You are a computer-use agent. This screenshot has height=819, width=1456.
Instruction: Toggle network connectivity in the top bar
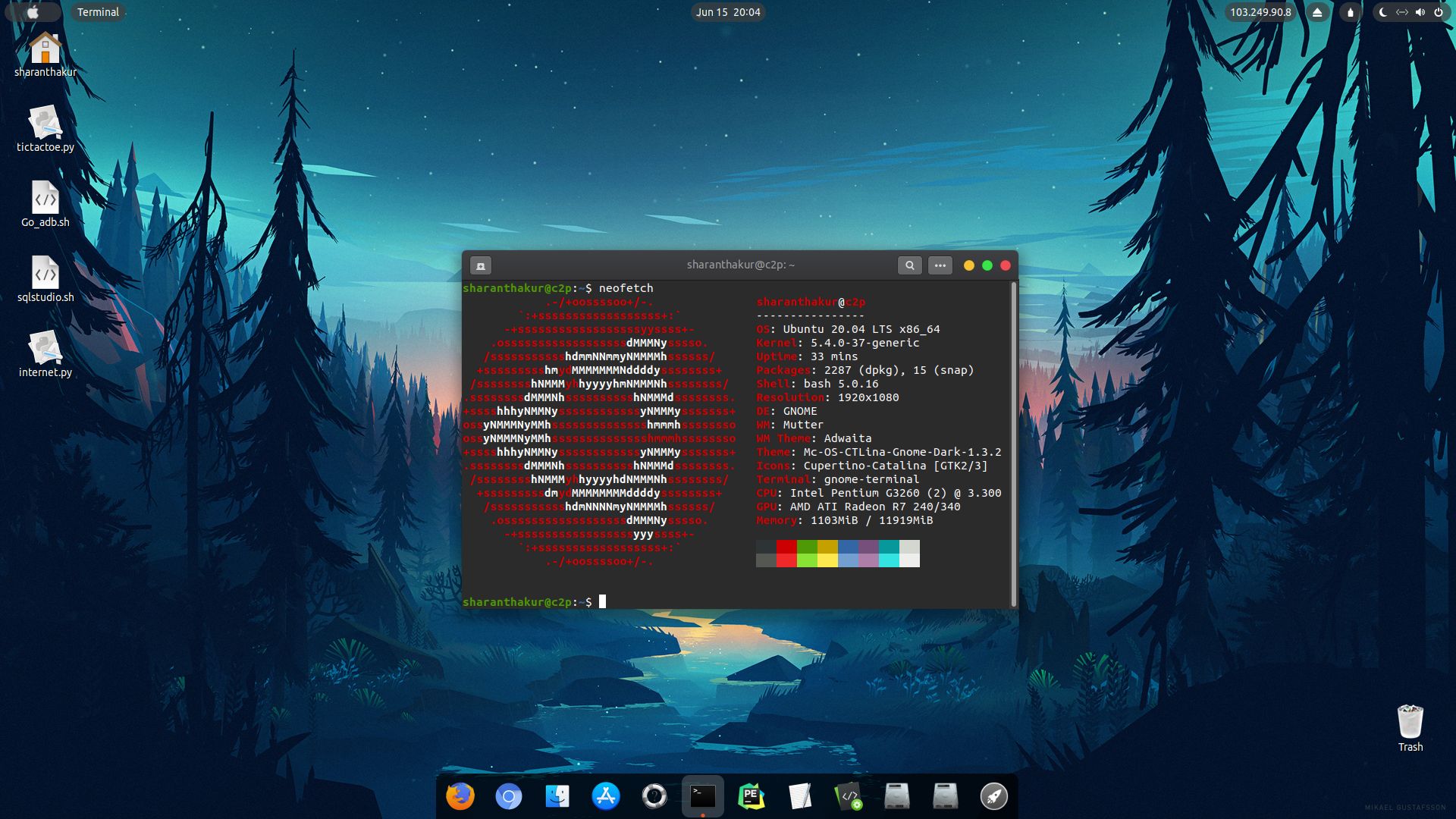tap(1401, 12)
